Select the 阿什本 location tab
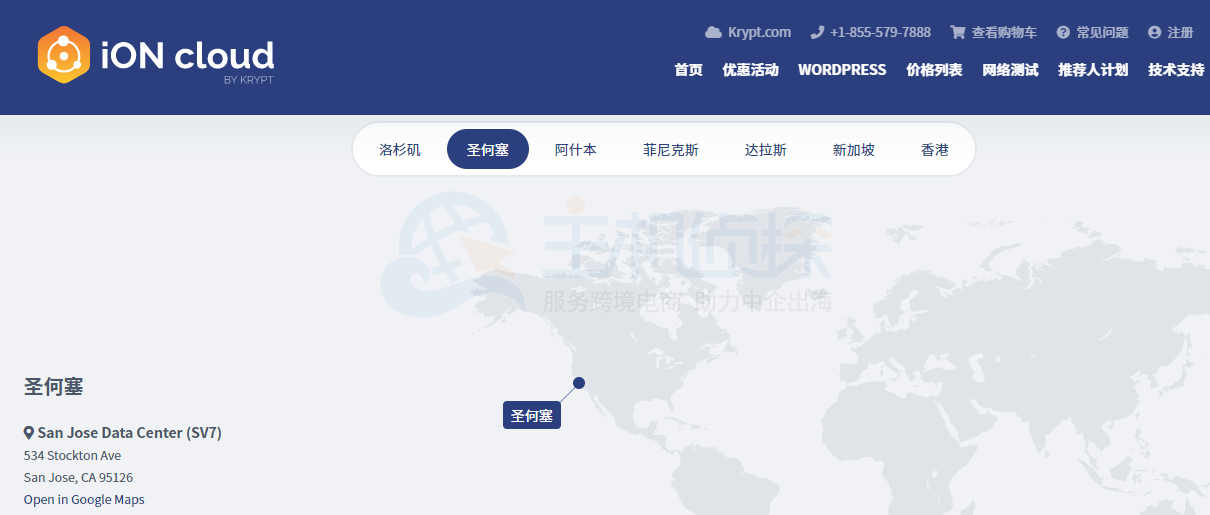Image resolution: width=1210 pixels, height=515 pixels. click(x=576, y=150)
